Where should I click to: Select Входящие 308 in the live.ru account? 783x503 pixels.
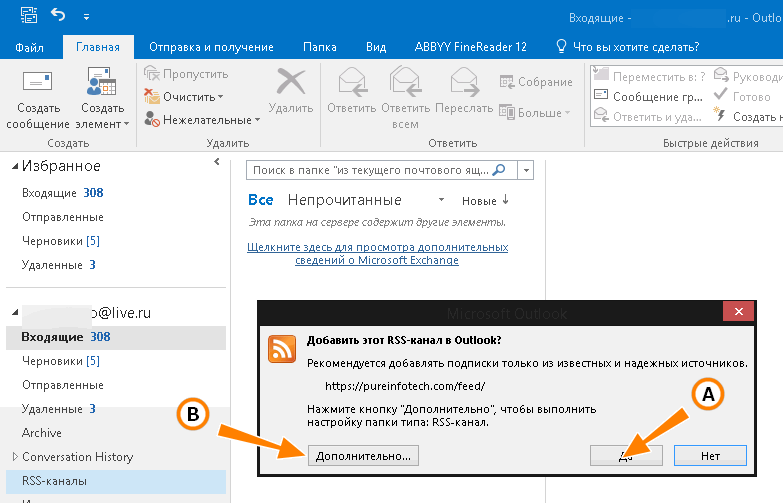click(116, 337)
